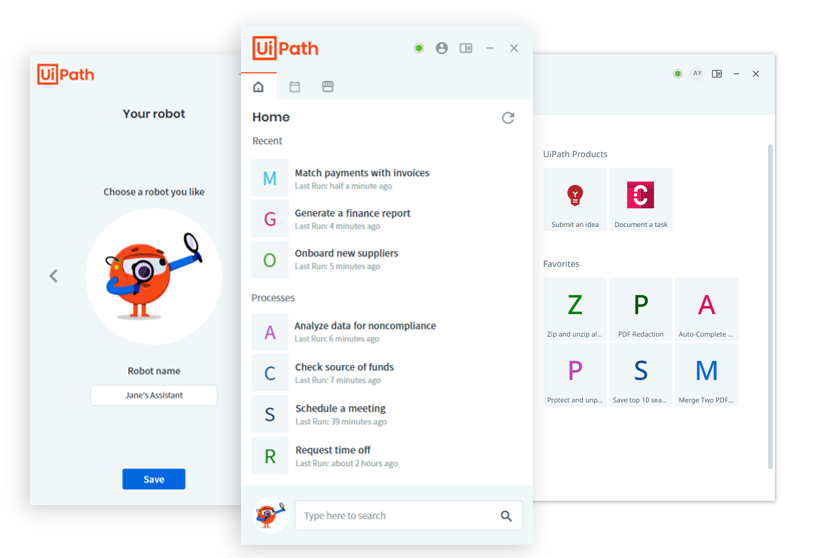Click the scrollbar in back window
Viewport: 837px width, 558px height.
point(770,306)
